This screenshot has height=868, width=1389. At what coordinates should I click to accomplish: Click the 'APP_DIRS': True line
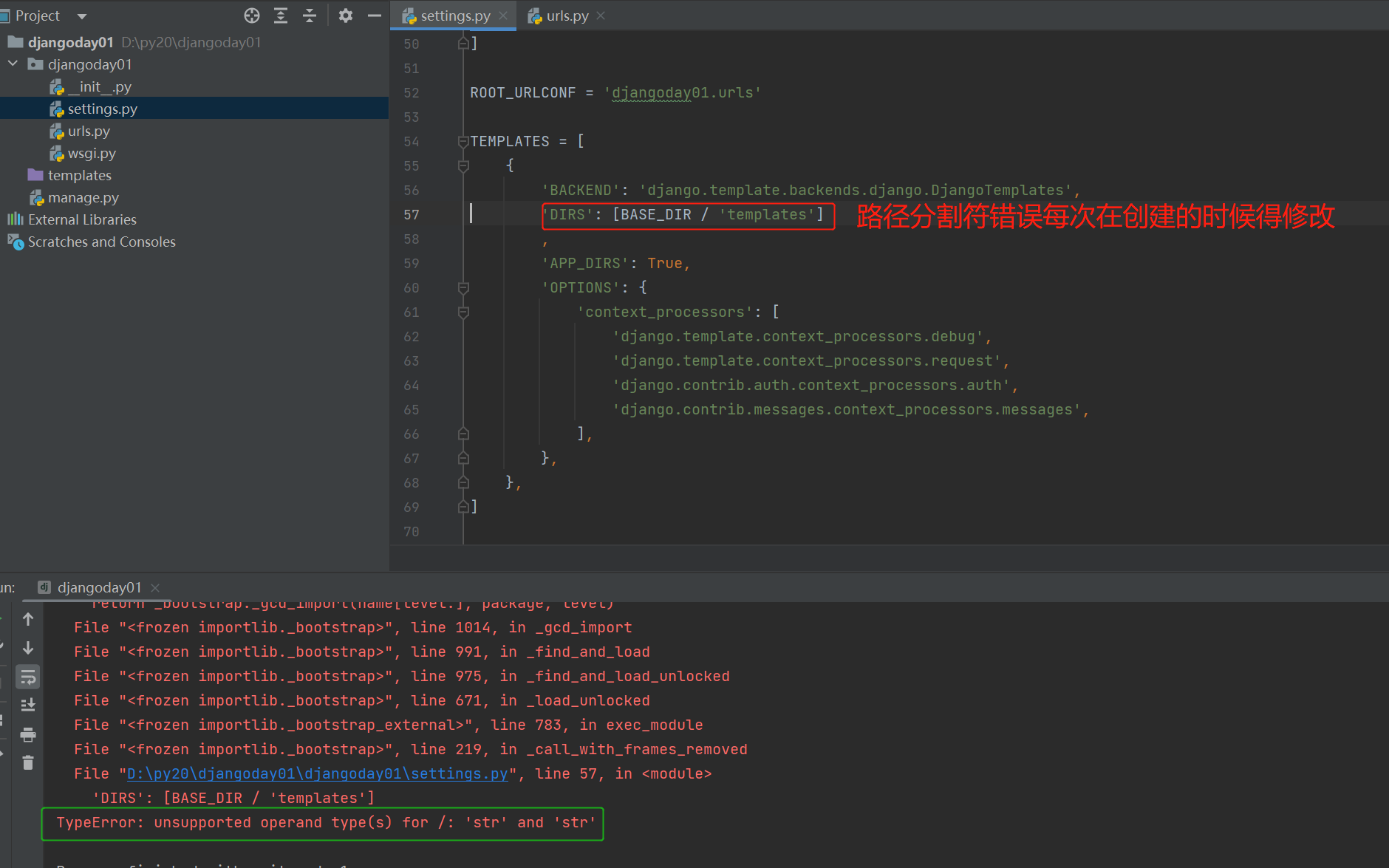coord(616,263)
